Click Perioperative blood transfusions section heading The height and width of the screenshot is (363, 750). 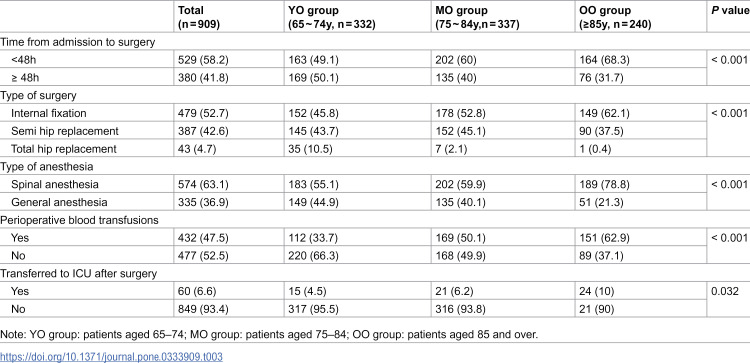click(79, 220)
